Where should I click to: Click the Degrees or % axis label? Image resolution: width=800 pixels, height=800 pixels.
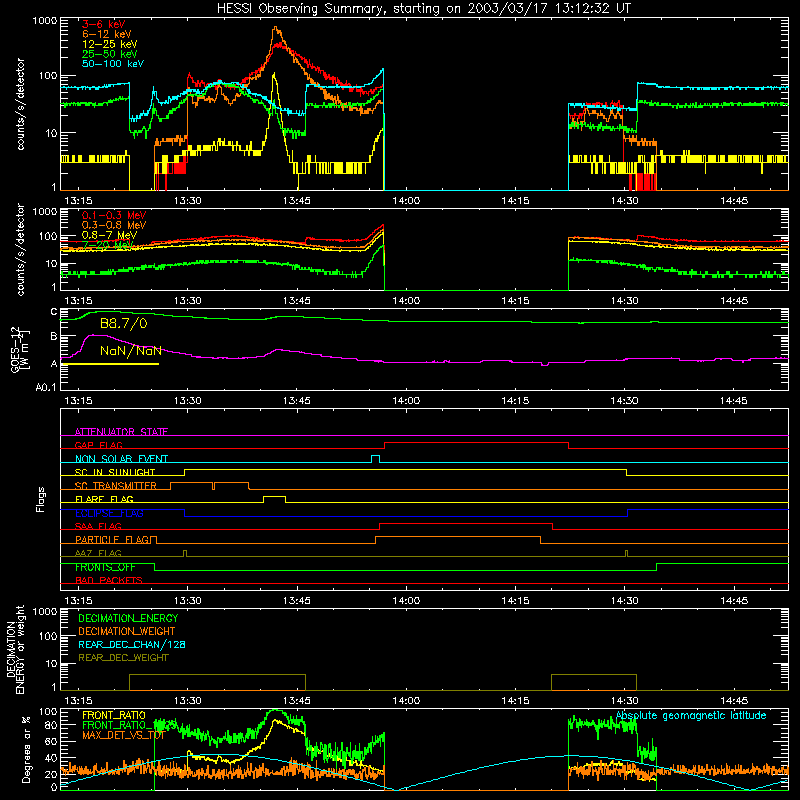pyautogui.click(x=26, y=749)
